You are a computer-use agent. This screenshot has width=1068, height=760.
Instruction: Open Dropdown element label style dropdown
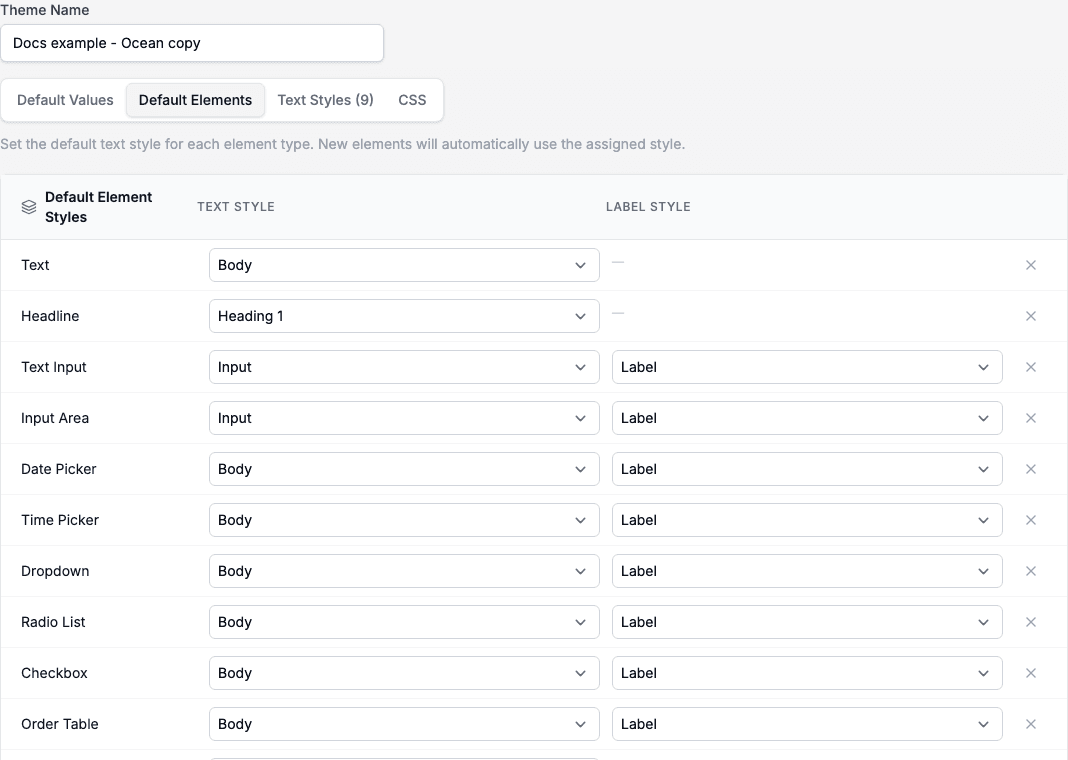point(807,571)
